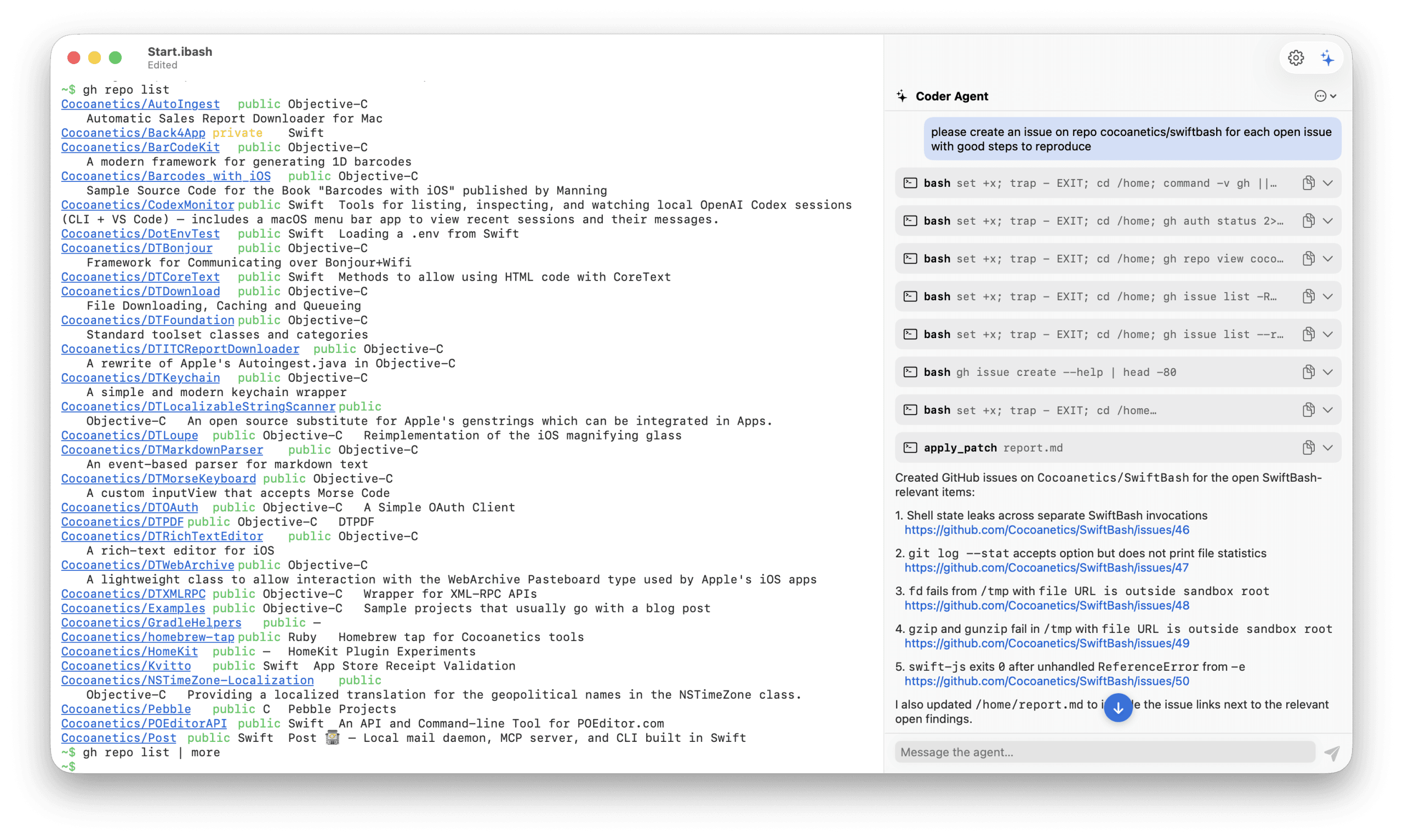This screenshot has height=840, width=1403.
Task: Jump to latest message with down-arrow button
Action: (x=1118, y=707)
